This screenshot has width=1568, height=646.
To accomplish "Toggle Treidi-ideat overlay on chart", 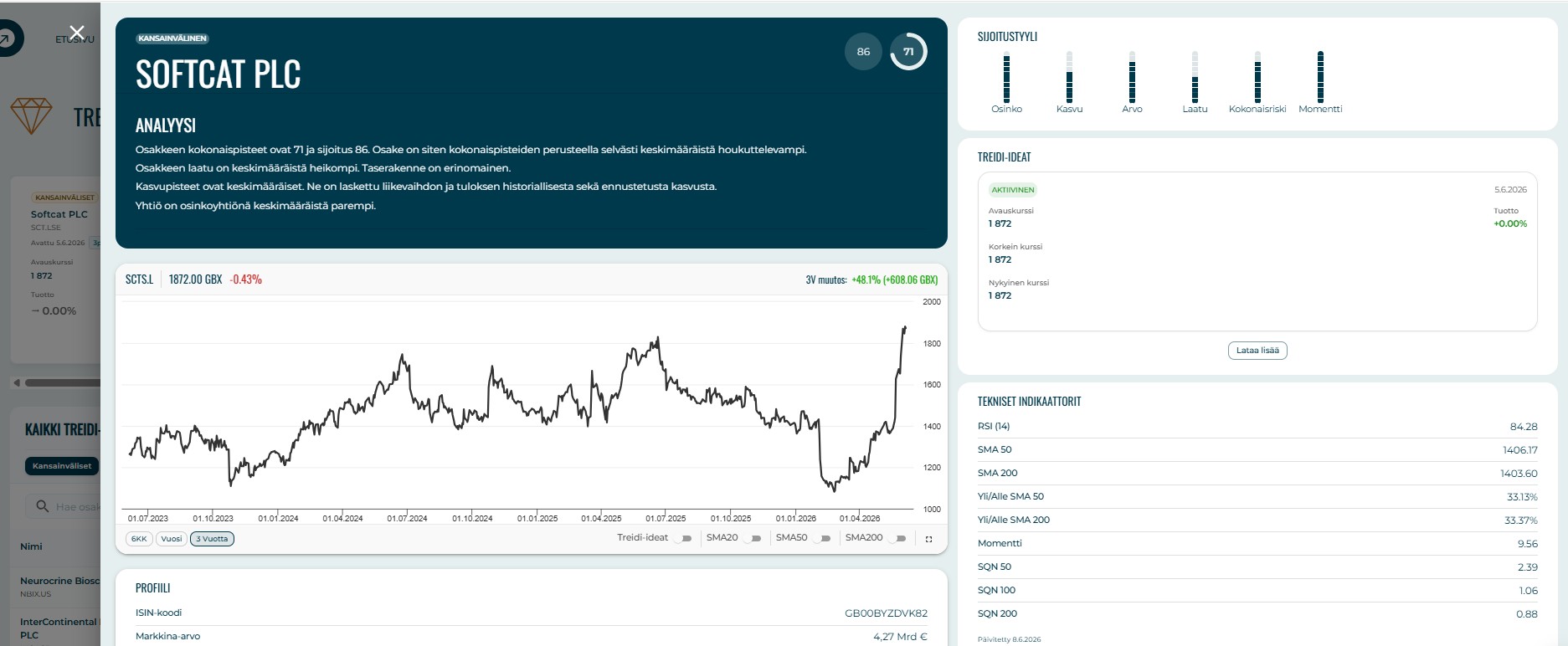I will pyautogui.click(x=683, y=538).
